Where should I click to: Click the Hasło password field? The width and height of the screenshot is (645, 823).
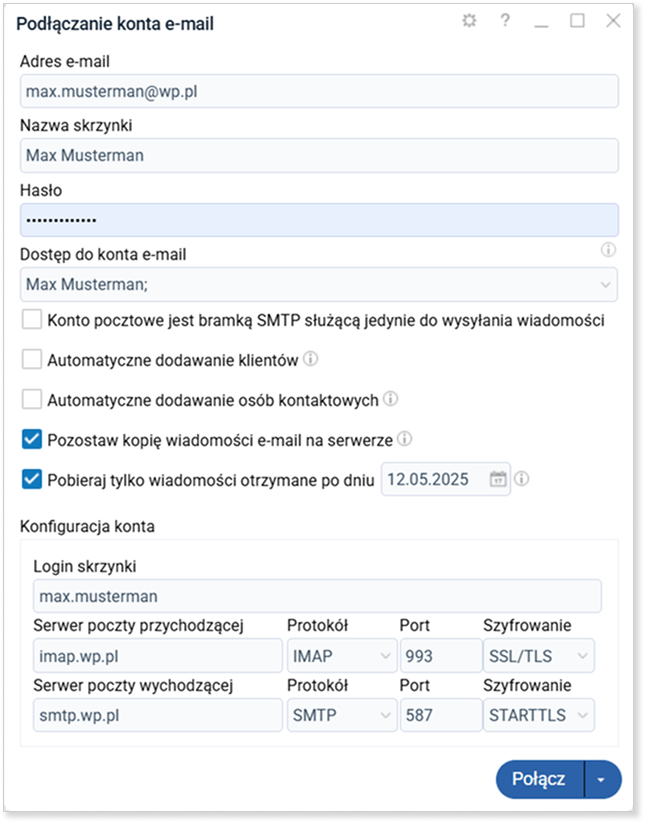click(x=319, y=220)
